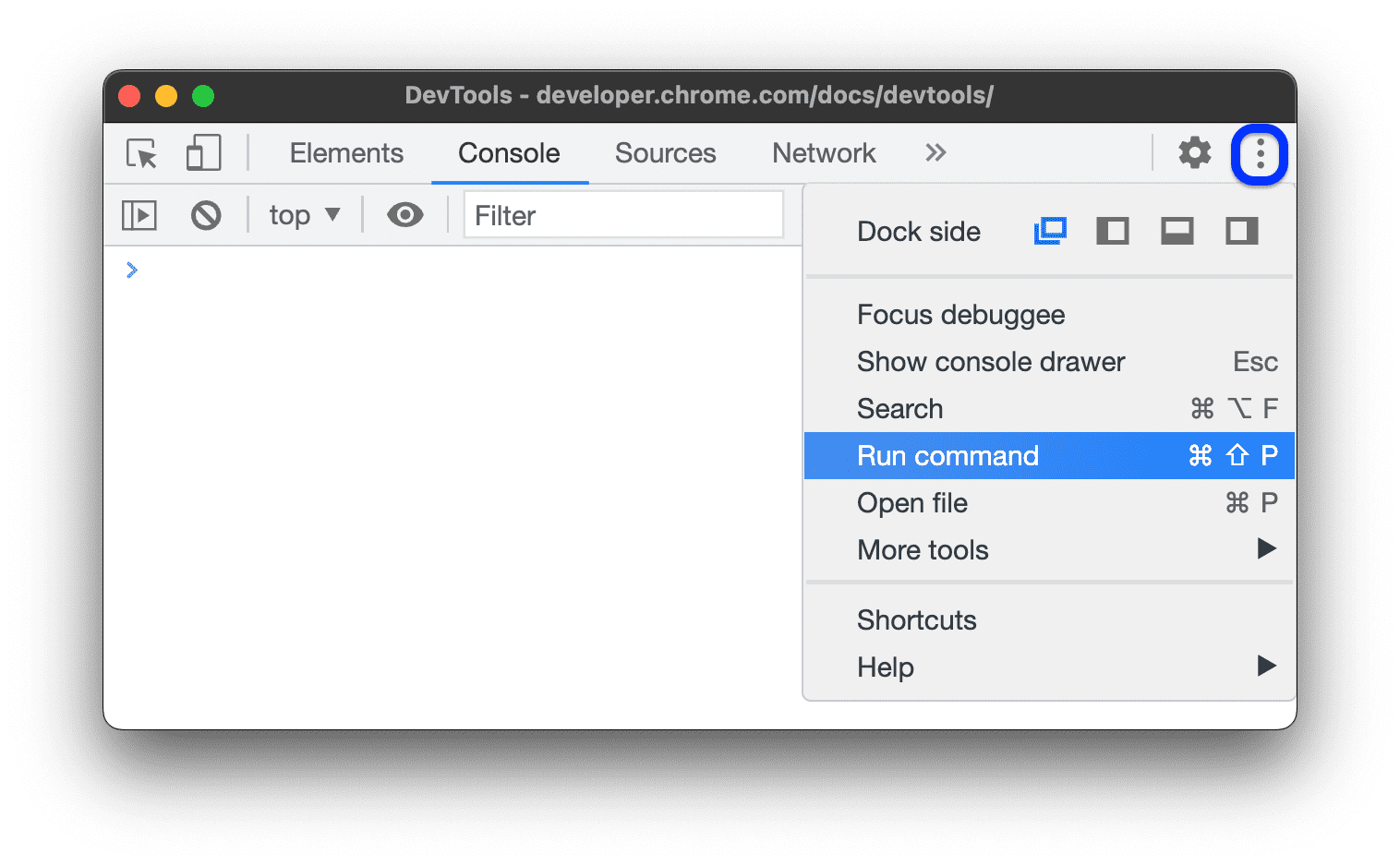Reveal hidden panels with the chevron

click(935, 153)
